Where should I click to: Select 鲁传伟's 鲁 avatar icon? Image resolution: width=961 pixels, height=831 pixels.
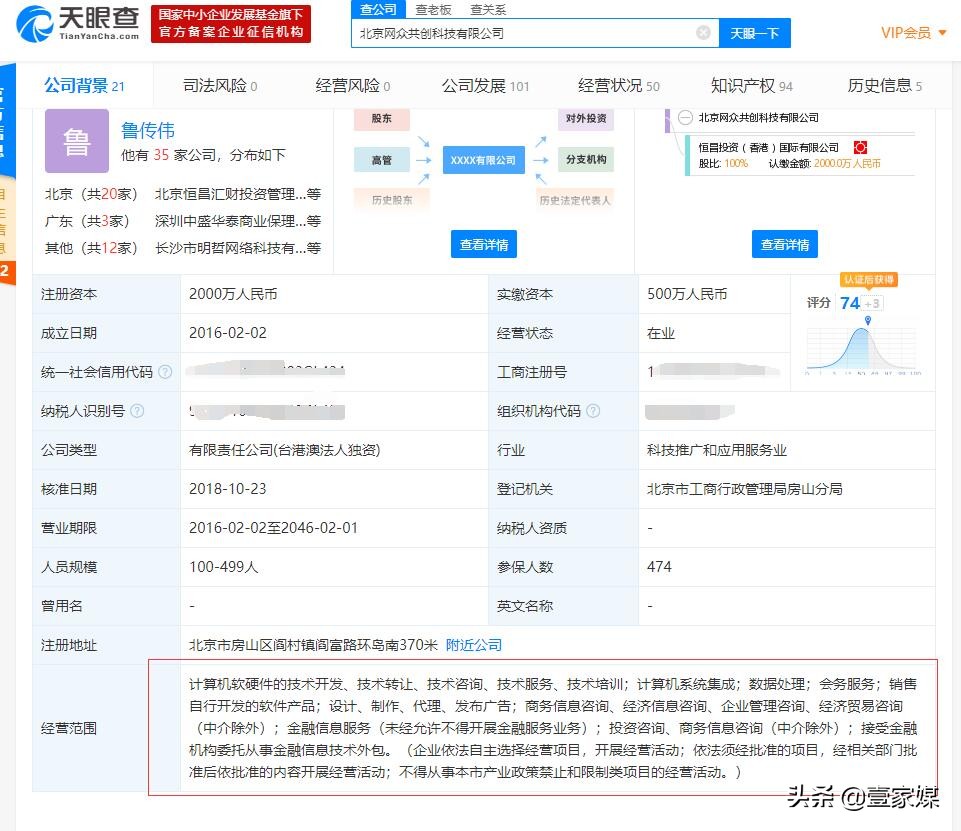pos(76,141)
